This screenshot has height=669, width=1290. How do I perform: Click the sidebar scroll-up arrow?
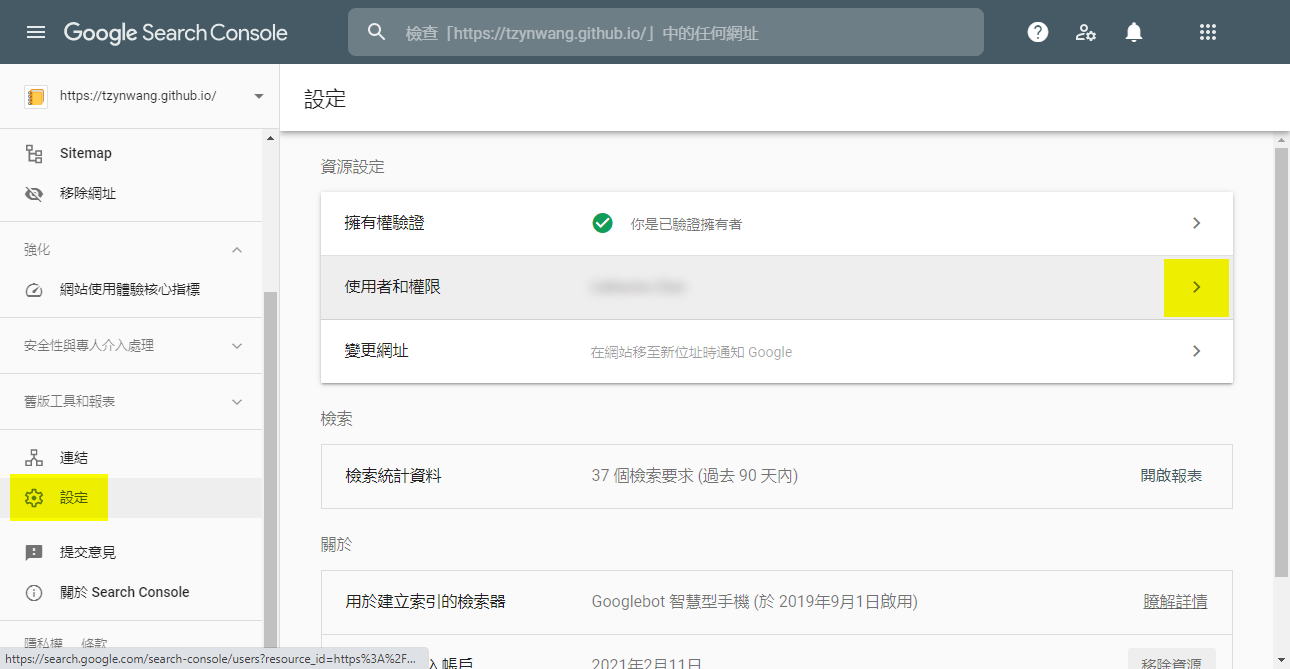pyautogui.click(x=270, y=138)
